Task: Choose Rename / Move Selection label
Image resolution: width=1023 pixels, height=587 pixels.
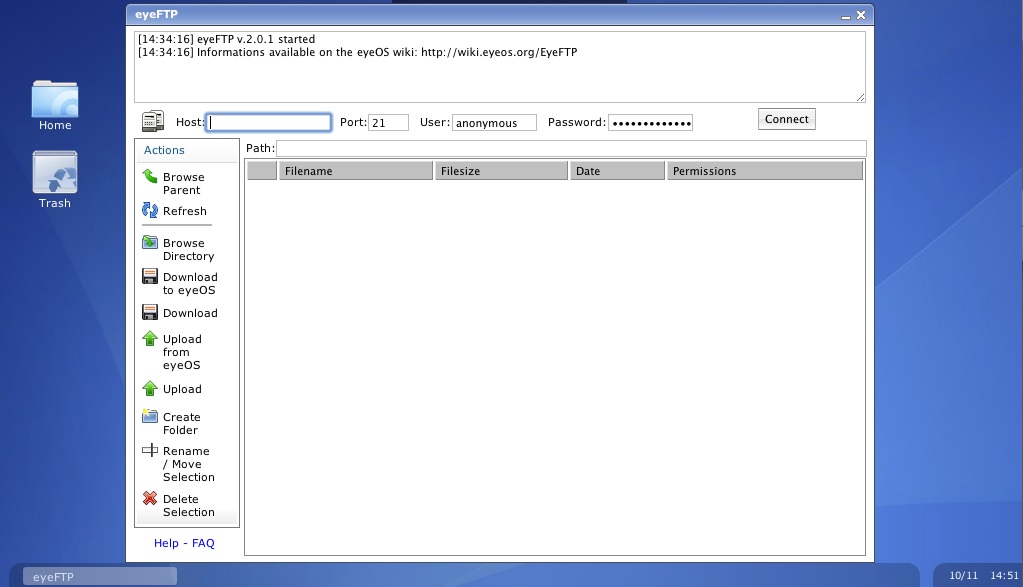Action: click(189, 464)
